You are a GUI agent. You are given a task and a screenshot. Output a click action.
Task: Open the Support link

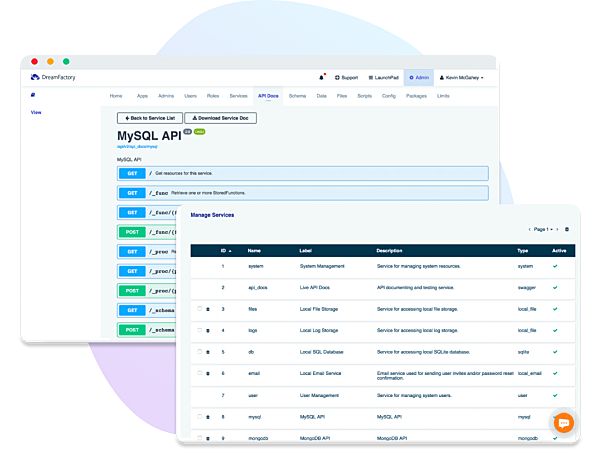coord(346,78)
